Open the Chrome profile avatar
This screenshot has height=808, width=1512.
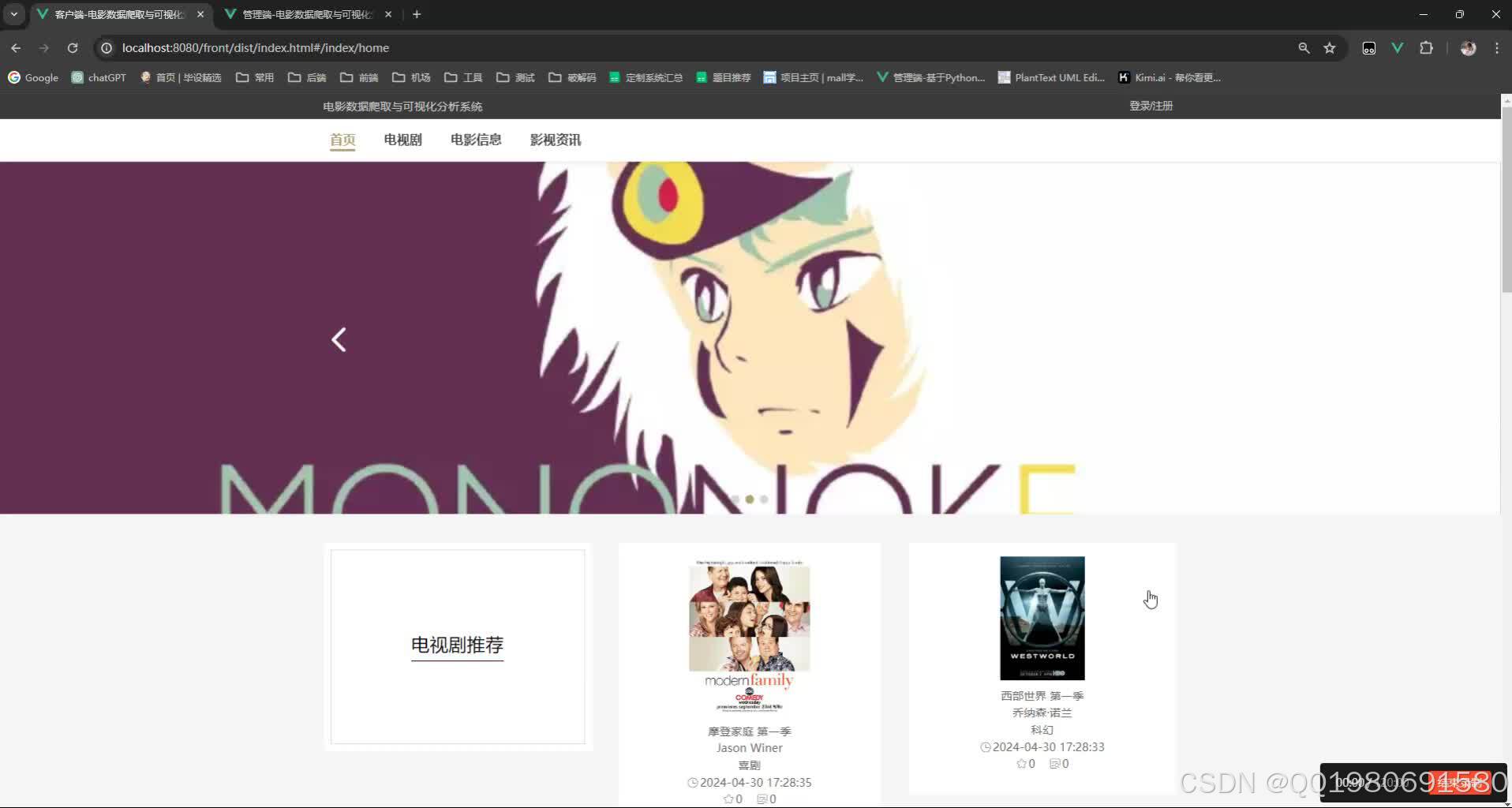[x=1468, y=48]
